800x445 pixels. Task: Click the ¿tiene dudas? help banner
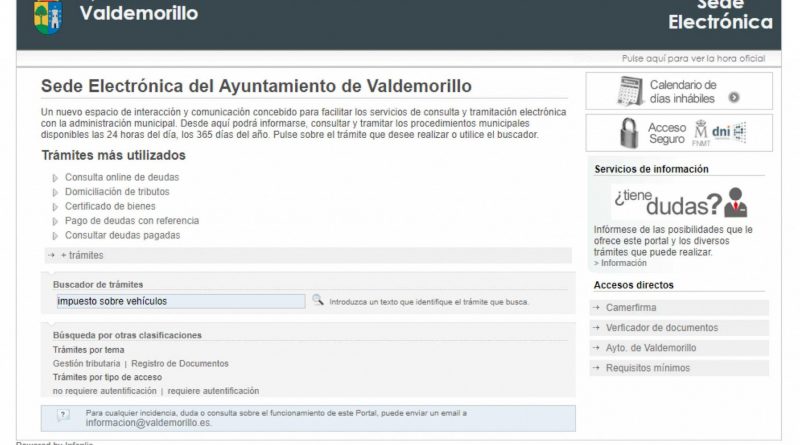(679, 203)
